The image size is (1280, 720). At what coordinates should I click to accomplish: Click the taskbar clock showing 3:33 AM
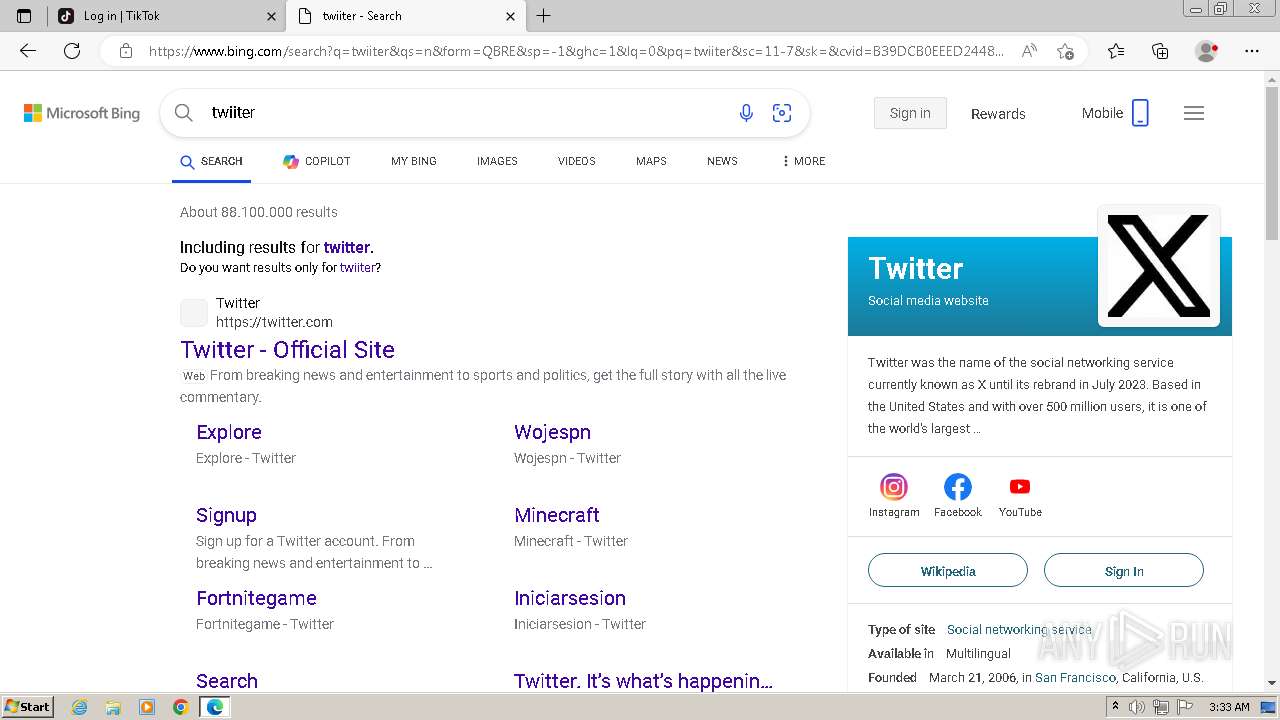tap(1229, 707)
